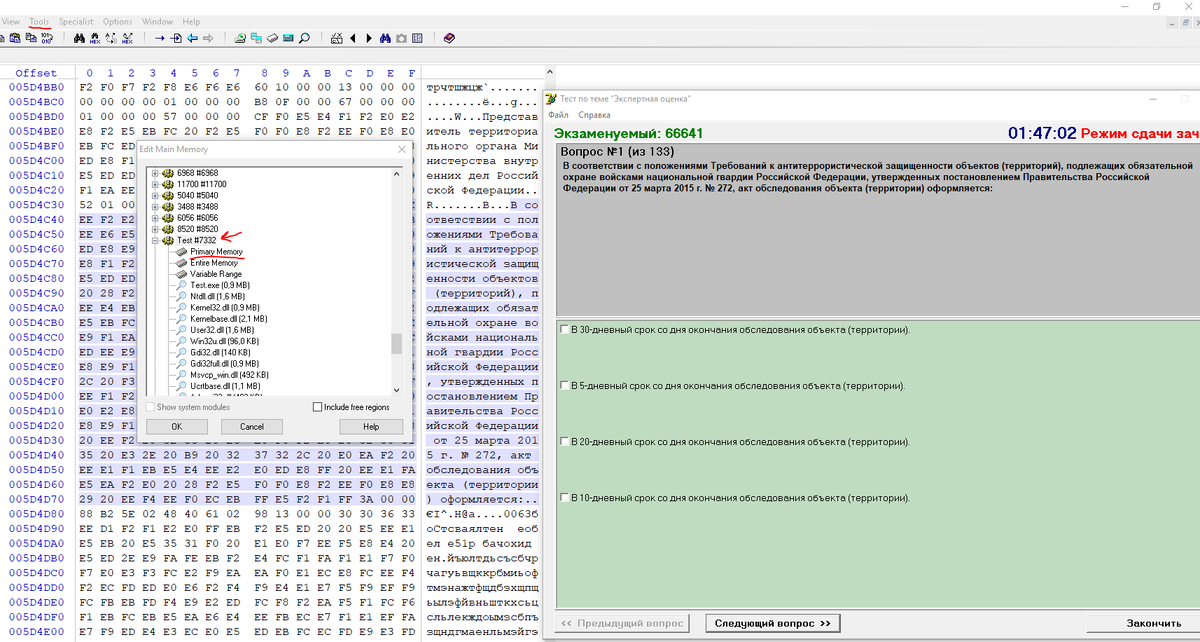Go to Следующий вопрос
The width and height of the screenshot is (1200, 642).
(773, 623)
